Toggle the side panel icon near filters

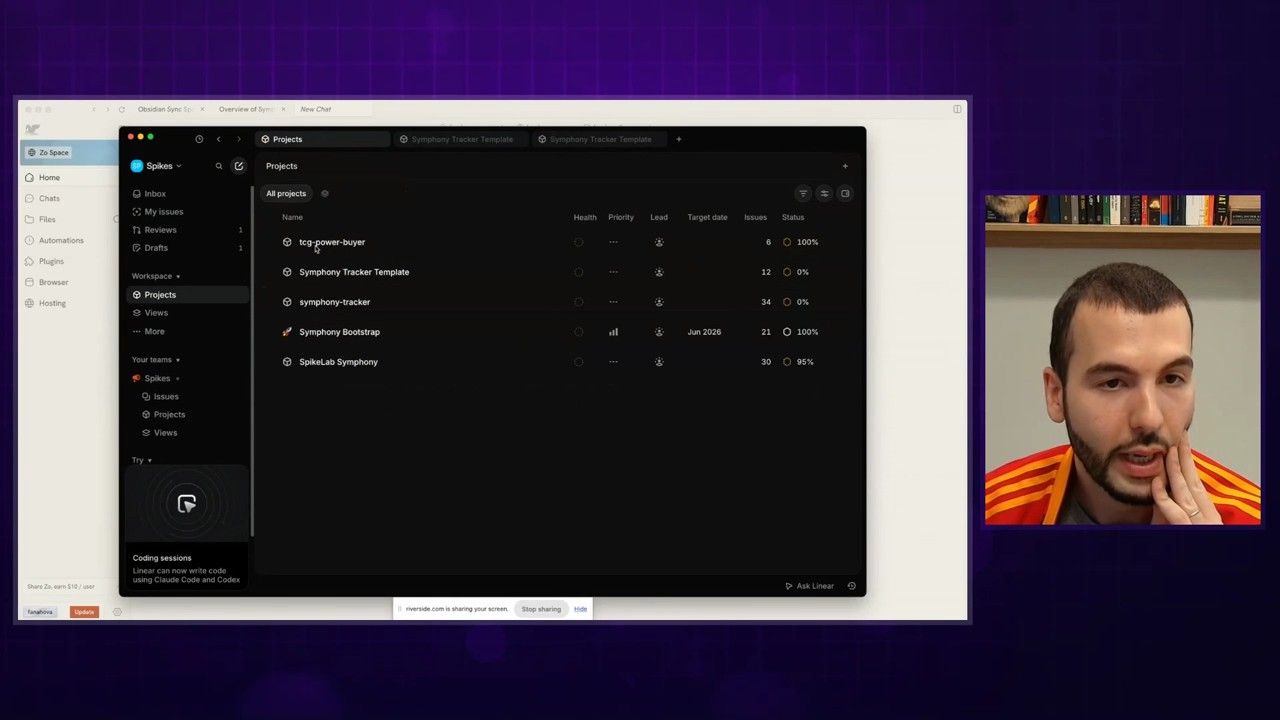845,194
